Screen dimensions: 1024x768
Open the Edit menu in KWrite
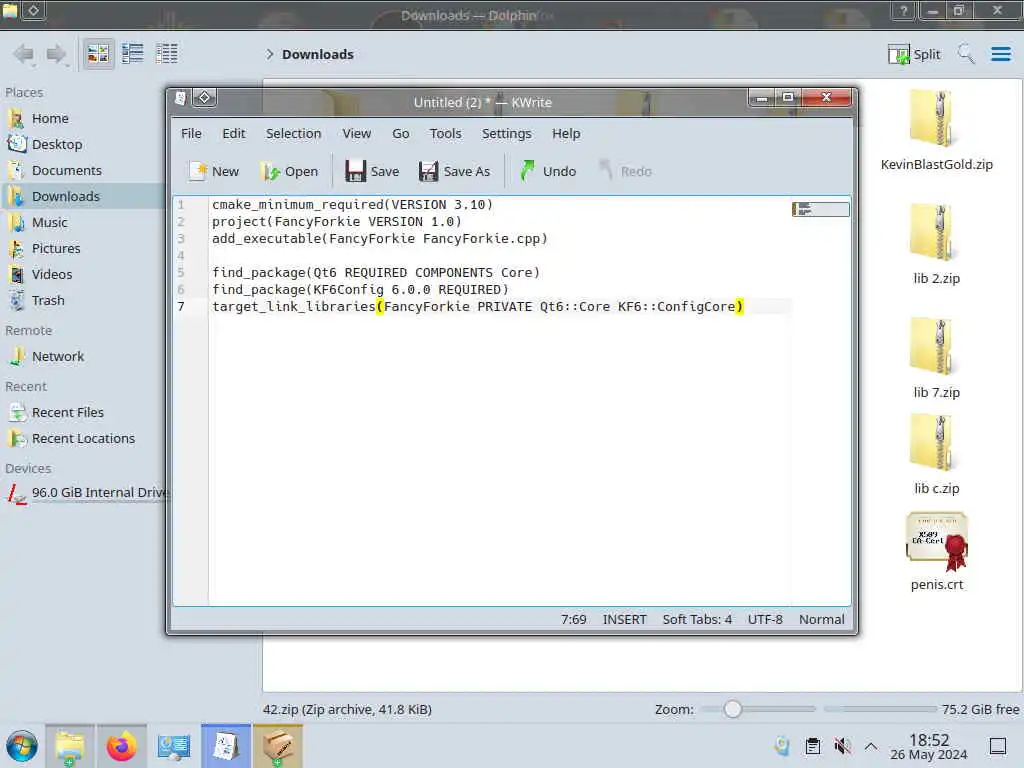pyautogui.click(x=234, y=133)
